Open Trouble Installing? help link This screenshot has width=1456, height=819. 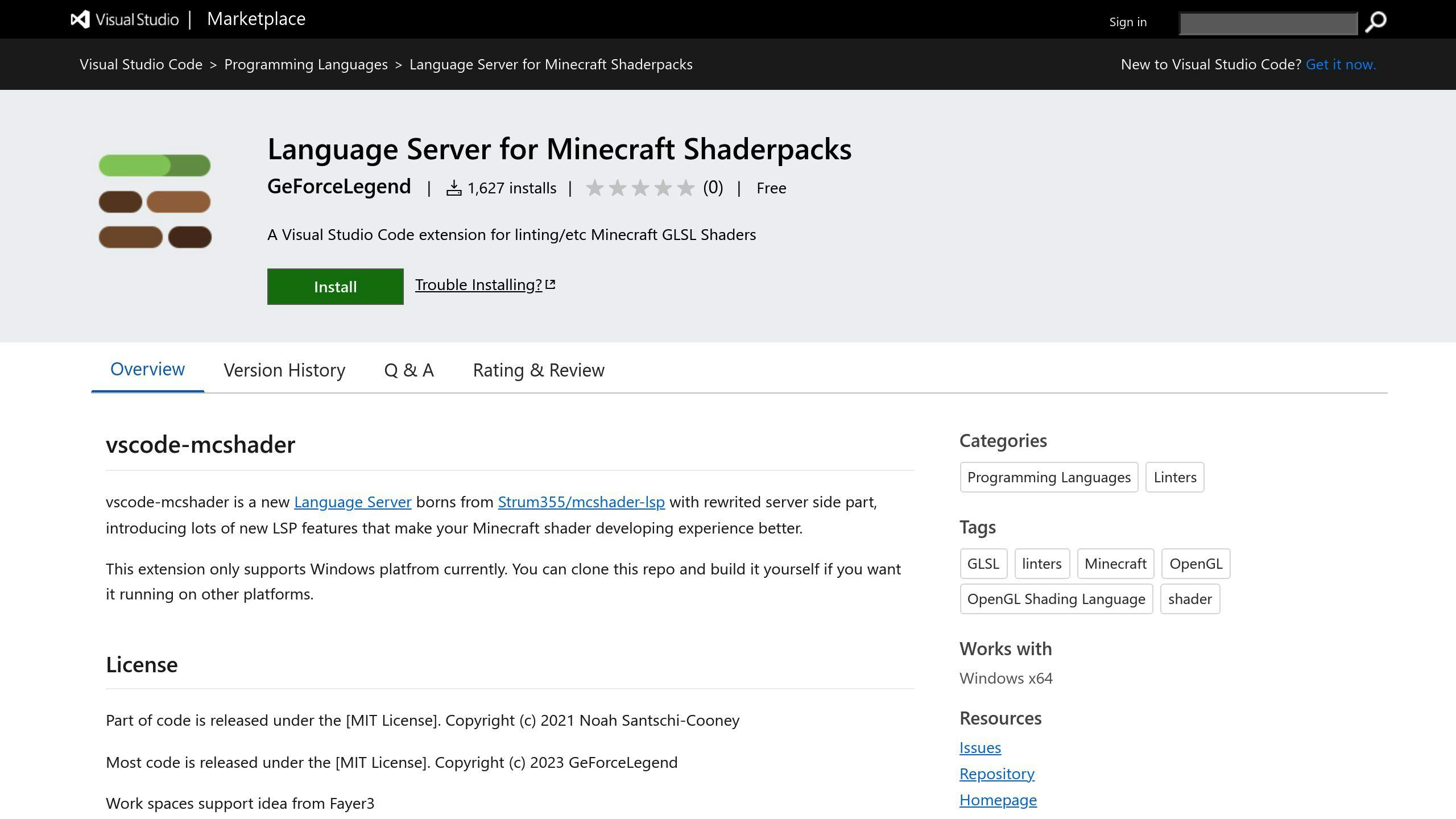pos(478,284)
